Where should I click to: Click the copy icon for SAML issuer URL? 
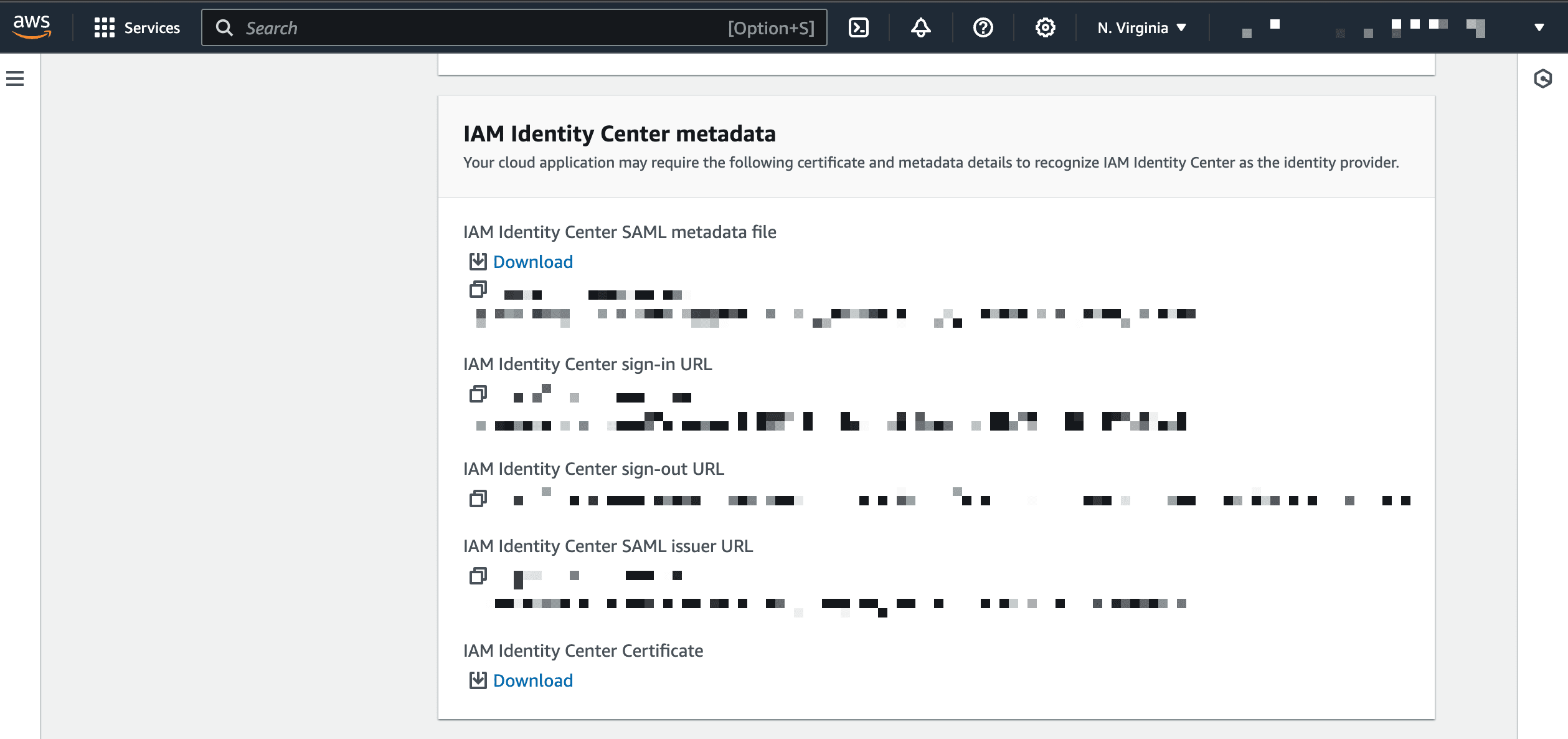(477, 574)
